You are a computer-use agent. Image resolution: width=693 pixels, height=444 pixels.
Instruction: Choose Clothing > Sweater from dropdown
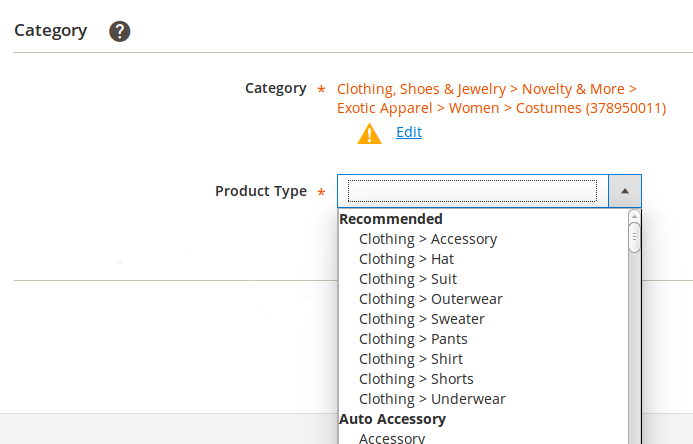[421, 319]
